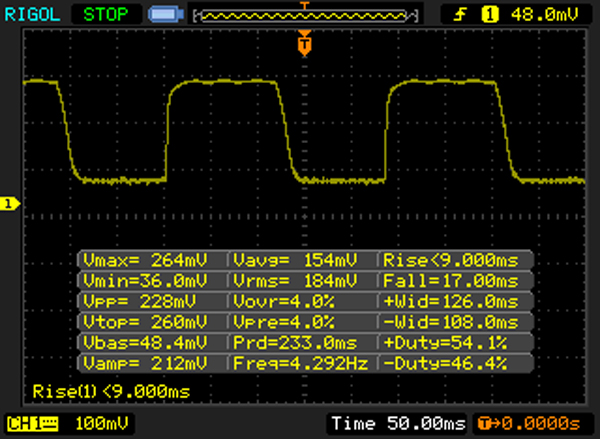Click the orange trigger position T marker

point(305,44)
